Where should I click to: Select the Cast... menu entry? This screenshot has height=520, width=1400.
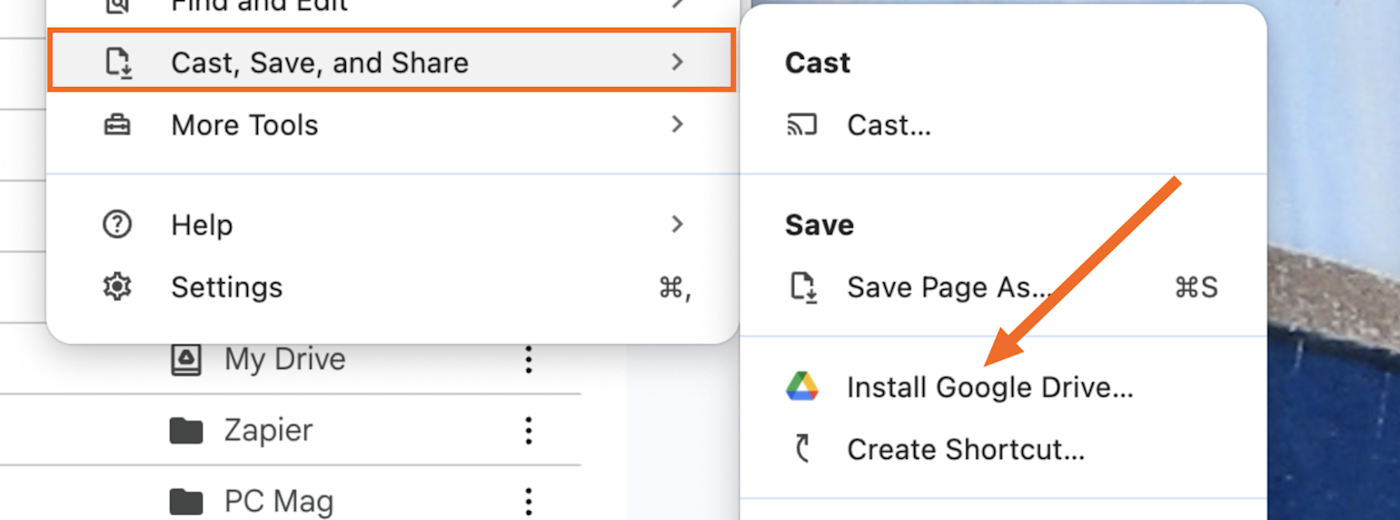coord(889,125)
